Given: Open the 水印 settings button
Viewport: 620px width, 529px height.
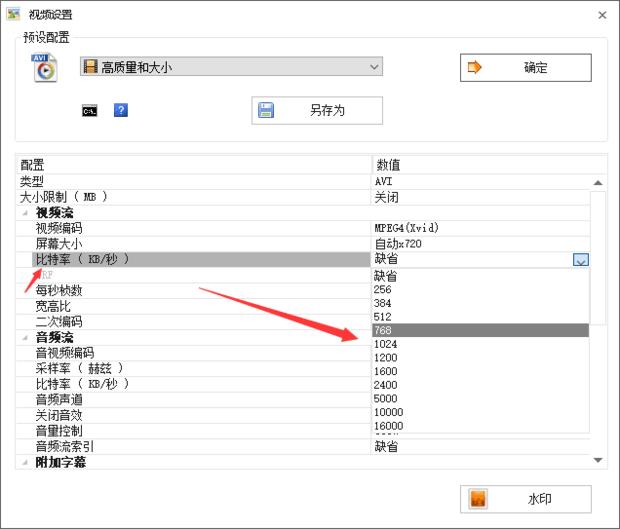Looking at the screenshot, I should coord(525,499).
